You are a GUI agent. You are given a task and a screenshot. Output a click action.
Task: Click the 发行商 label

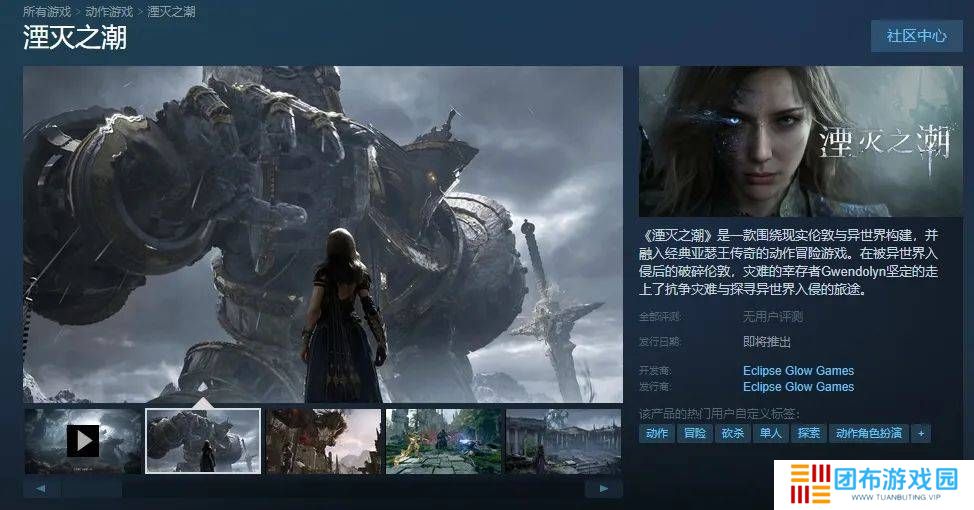655,387
